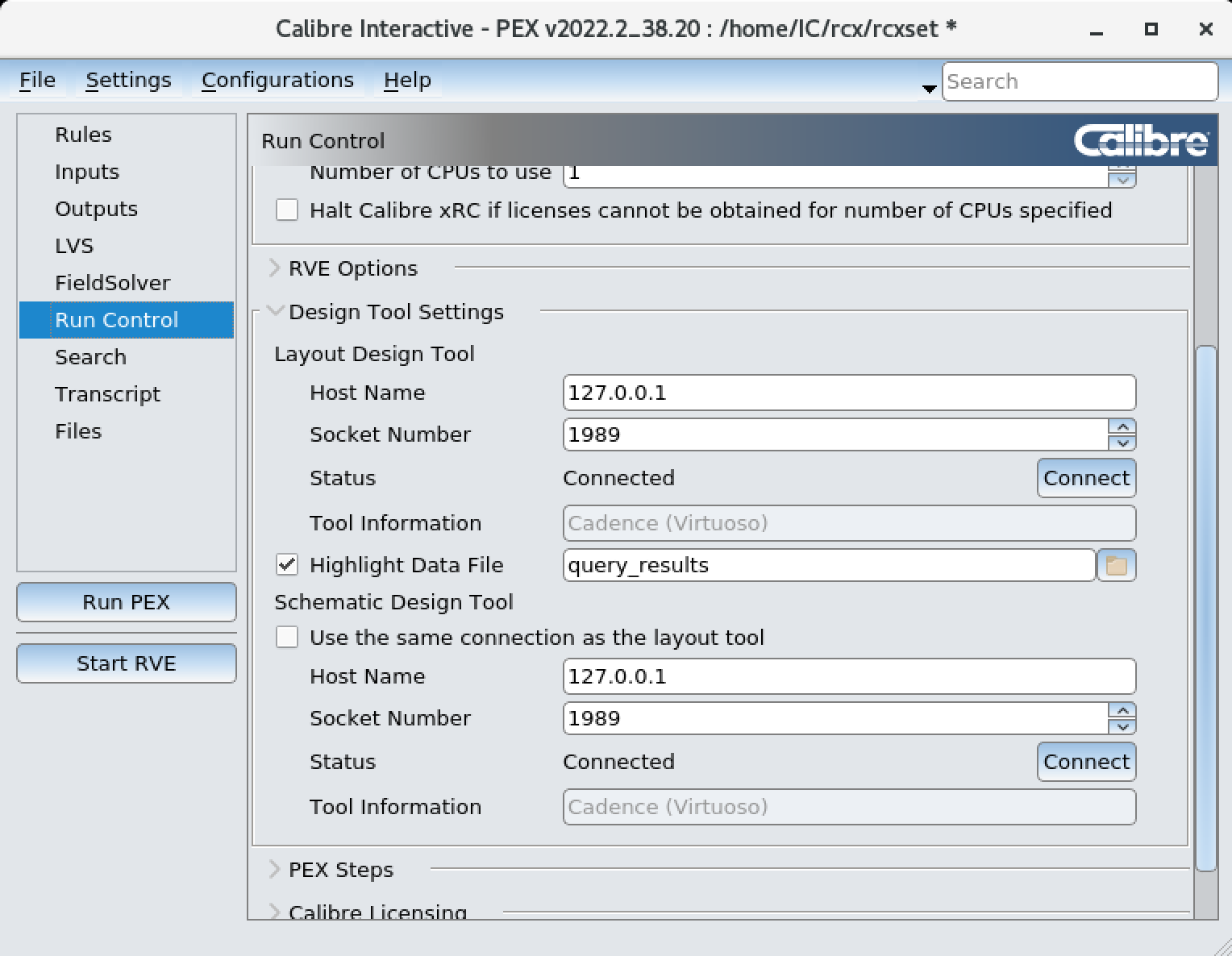This screenshot has height=956, width=1232.
Task: Increase the Layout Socket Number
Action: point(1122,426)
